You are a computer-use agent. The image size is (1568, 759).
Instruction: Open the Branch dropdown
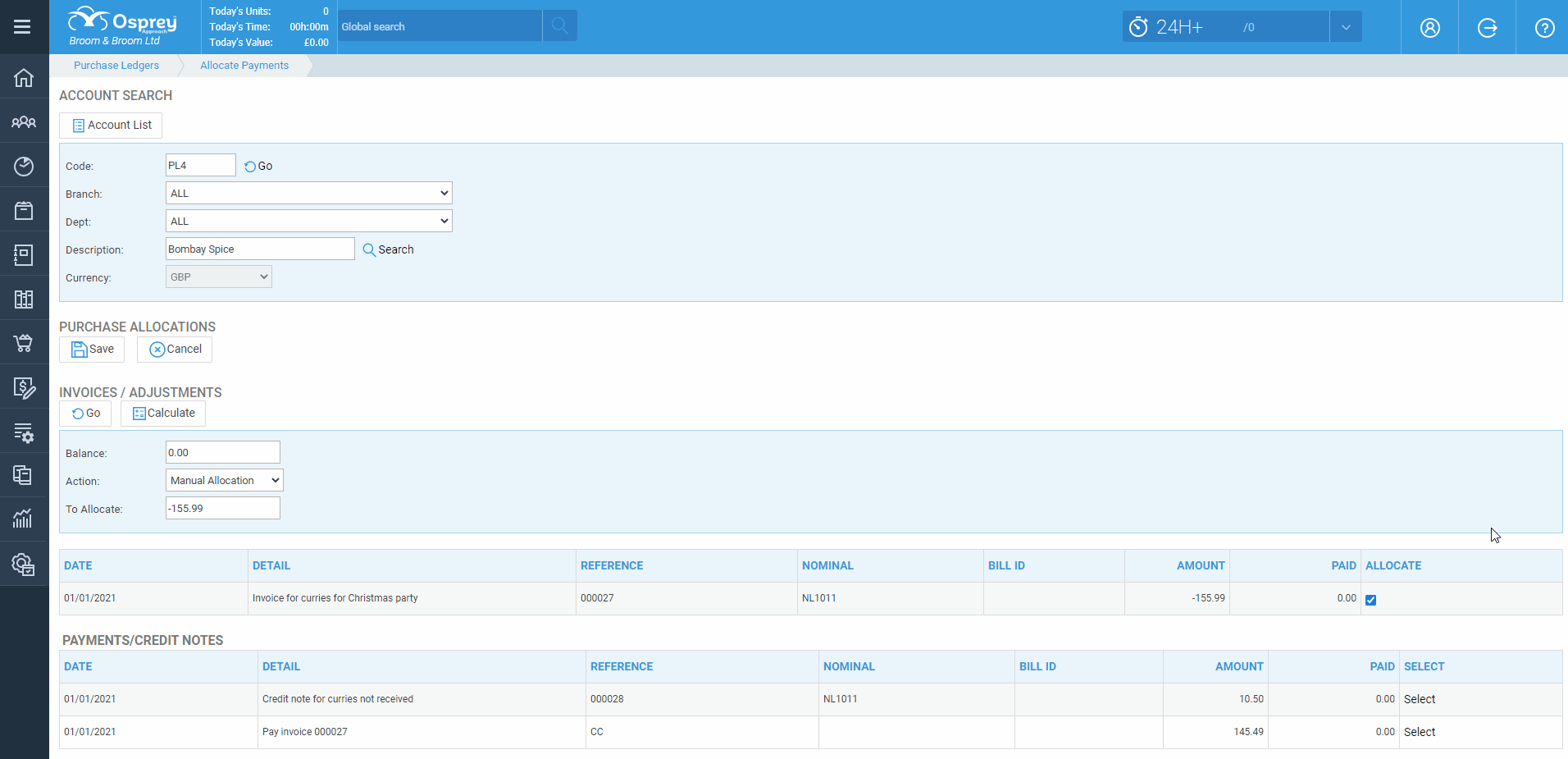pyautogui.click(x=309, y=194)
